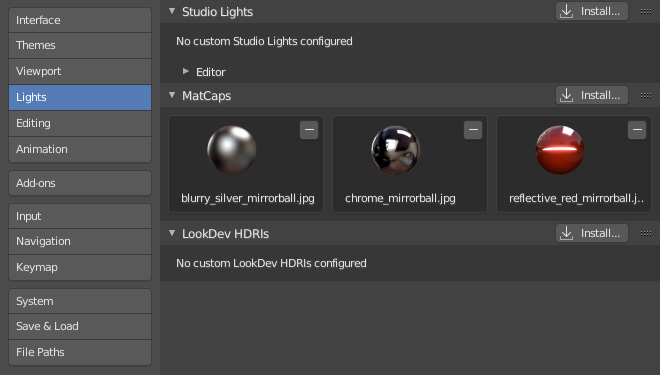The height and width of the screenshot is (375, 660).
Task: Install a LookDev HDRI
Action: pos(591,233)
